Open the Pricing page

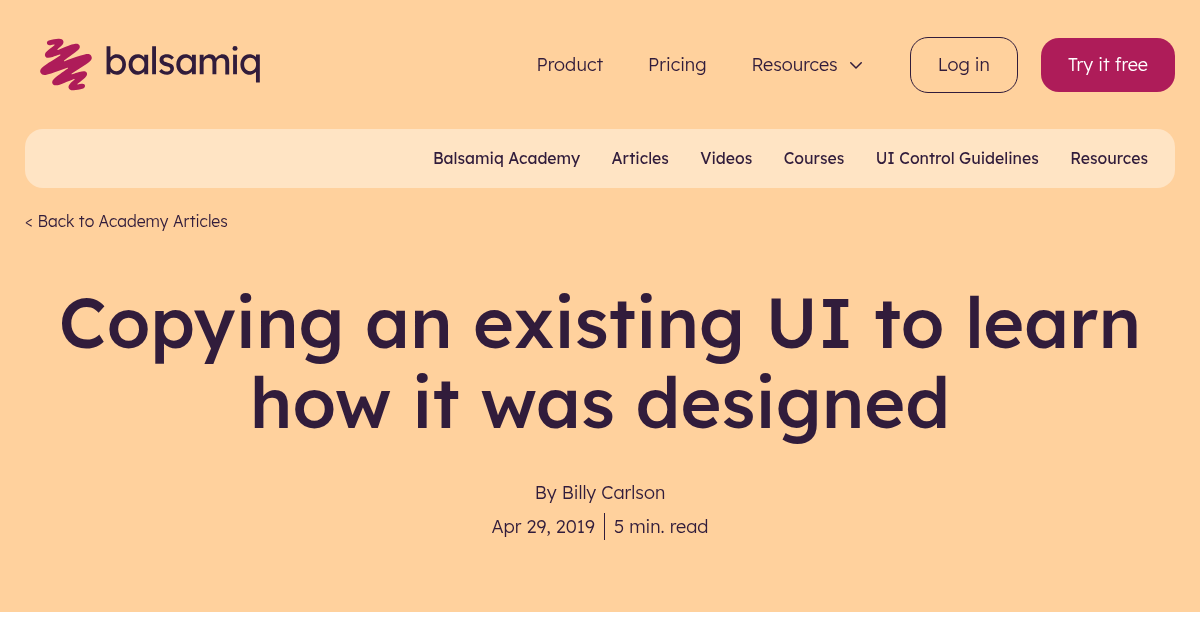[677, 64]
